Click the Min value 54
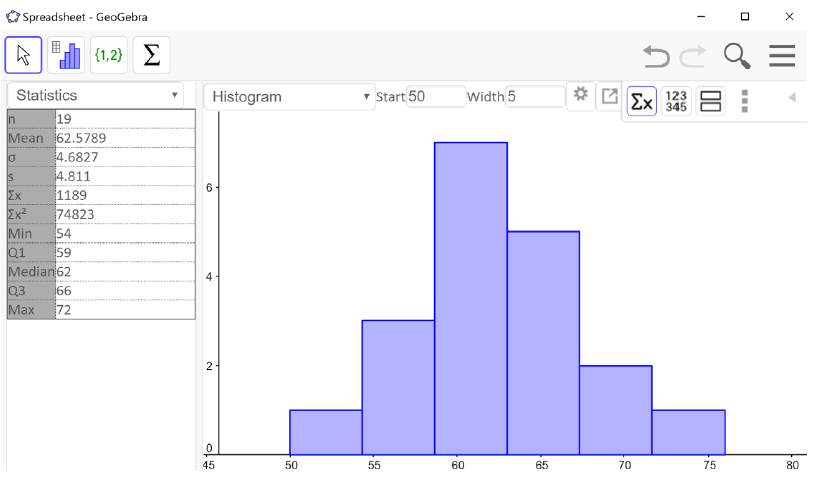The width and height of the screenshot is (823, 479). pyautogui.click(x=64, y=233)
